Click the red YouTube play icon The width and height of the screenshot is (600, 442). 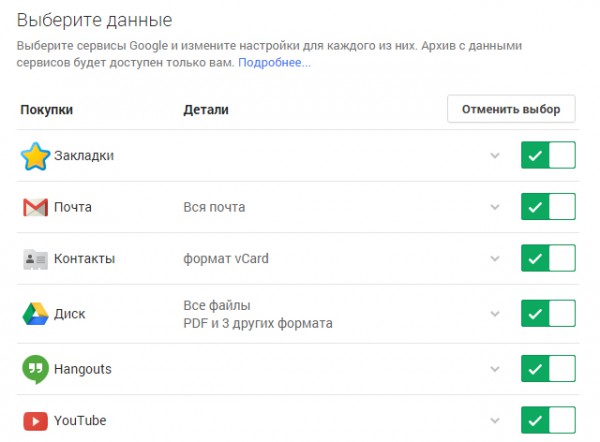[36, 421]
